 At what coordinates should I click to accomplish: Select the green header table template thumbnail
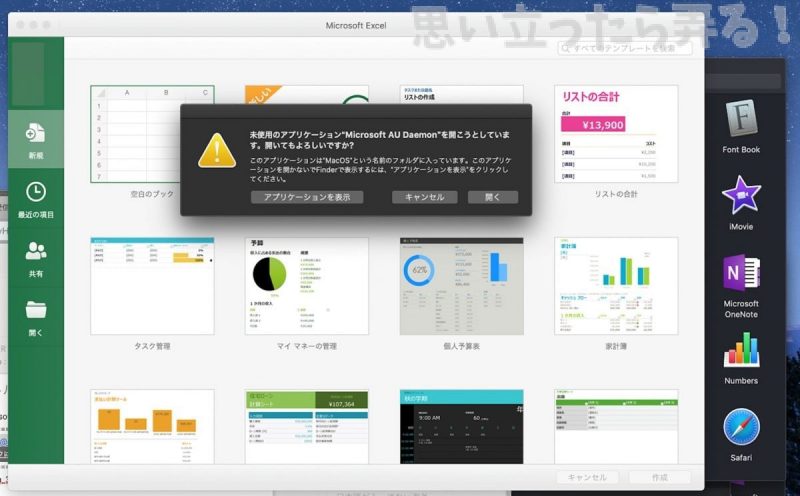point(616,427)
